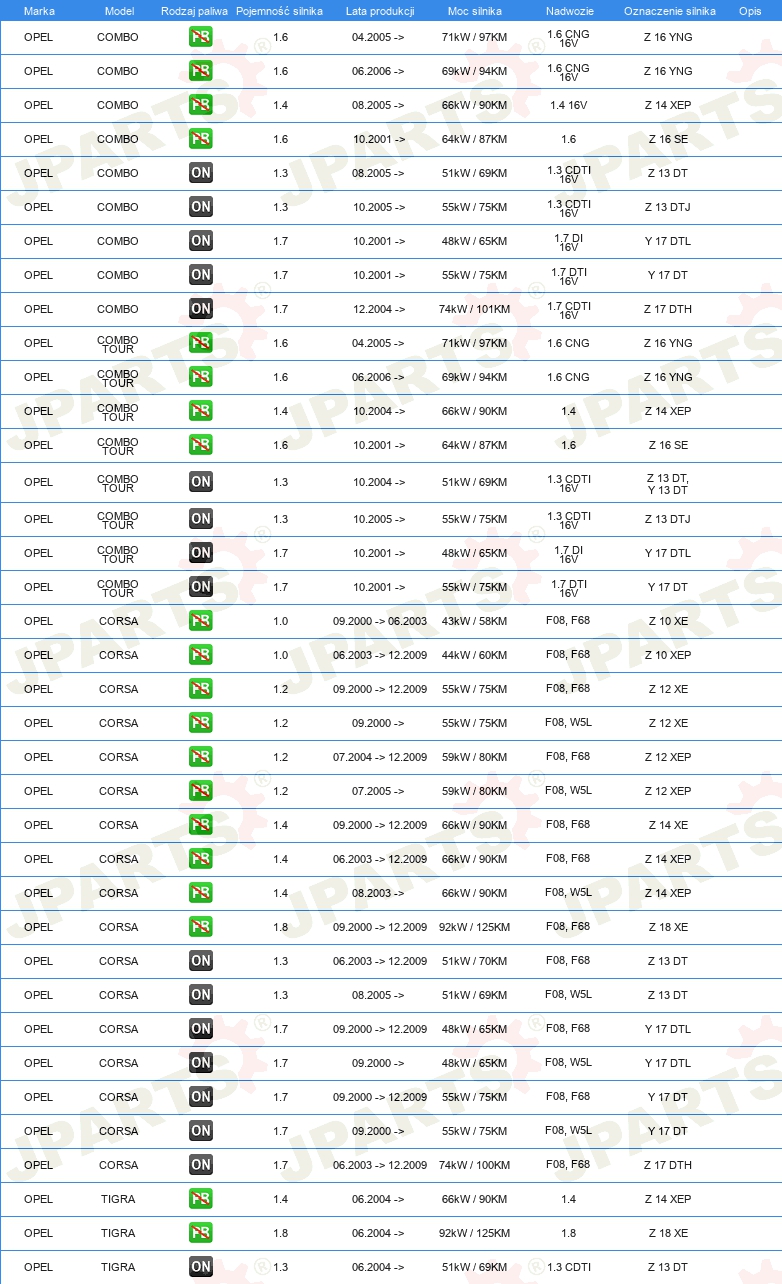This screenshot has height=1284, width=782.
Task: Select the '74kW / 101KM' power cell
Action: click(474, 309)
